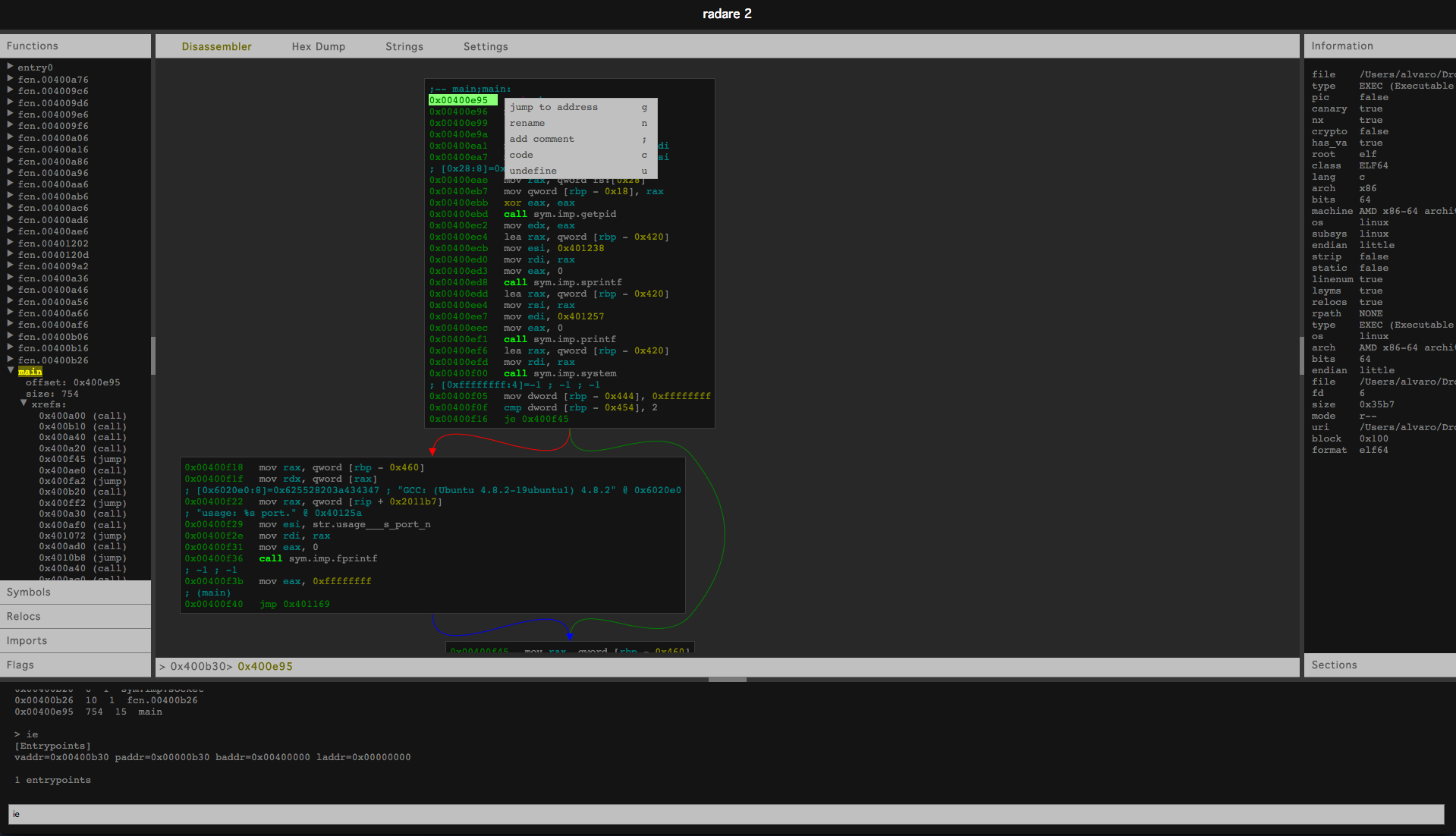Viewport: 1456px width, 836px height.
Task: Click the canary value in Information
Action: (x=1371, y=108)
